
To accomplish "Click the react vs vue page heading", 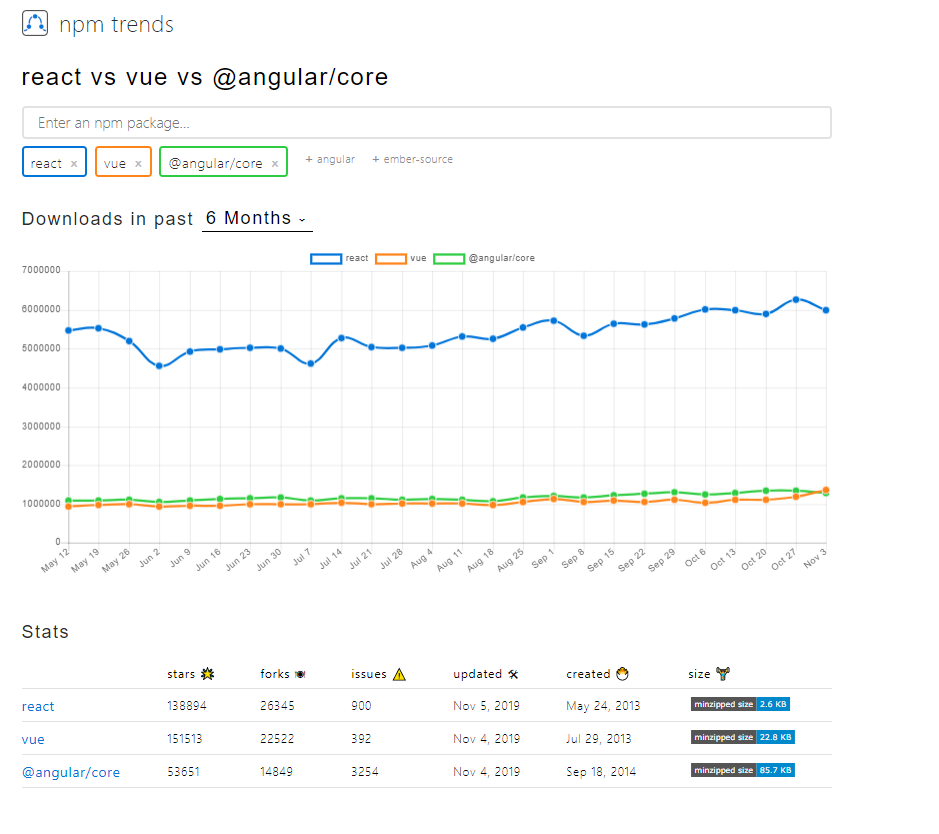I will [x=205, y=77].
